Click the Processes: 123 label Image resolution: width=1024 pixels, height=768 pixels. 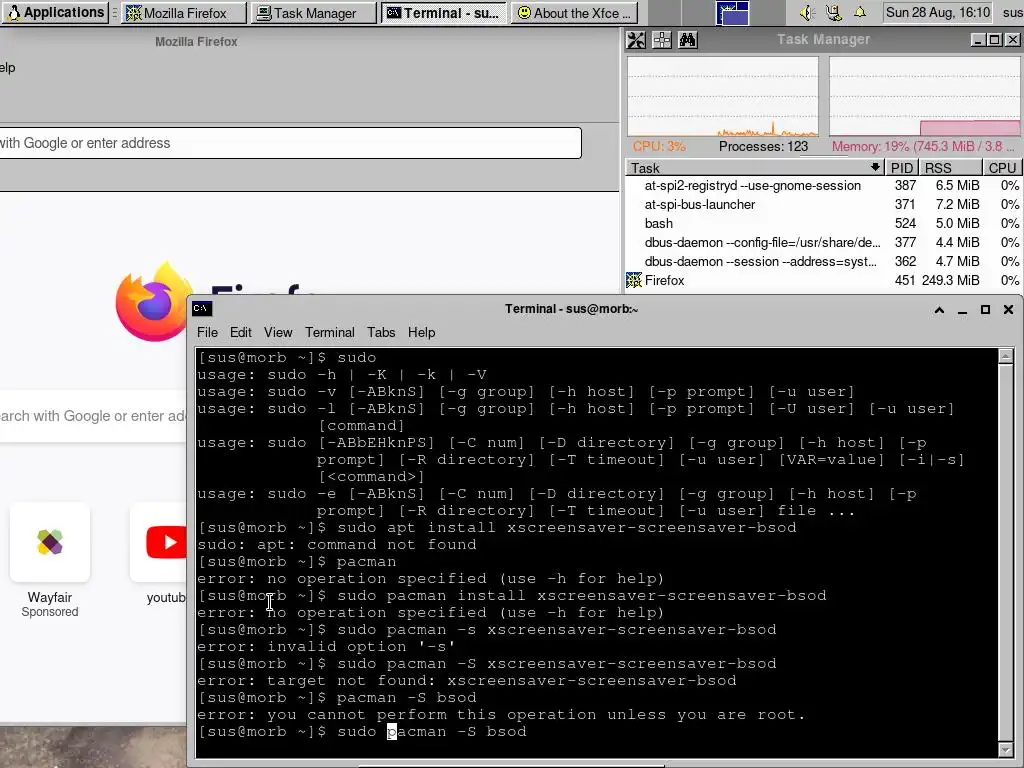point(763,146)
